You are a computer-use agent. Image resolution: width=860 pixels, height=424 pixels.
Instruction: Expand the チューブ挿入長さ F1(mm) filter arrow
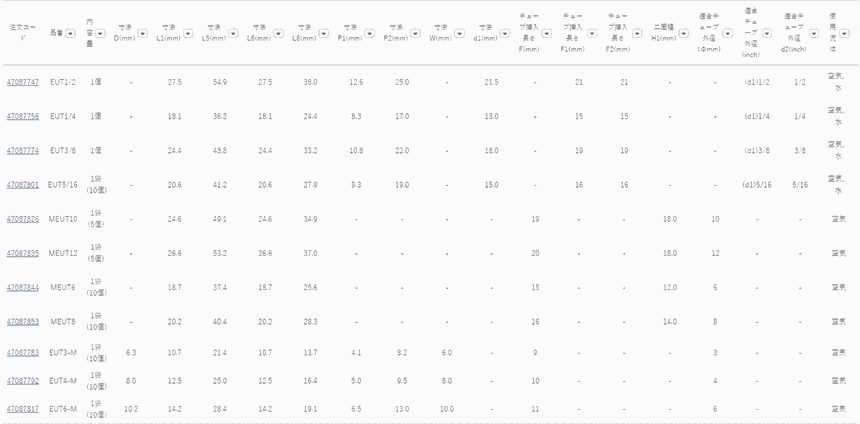pyautogui.click(x=593, y=34)
